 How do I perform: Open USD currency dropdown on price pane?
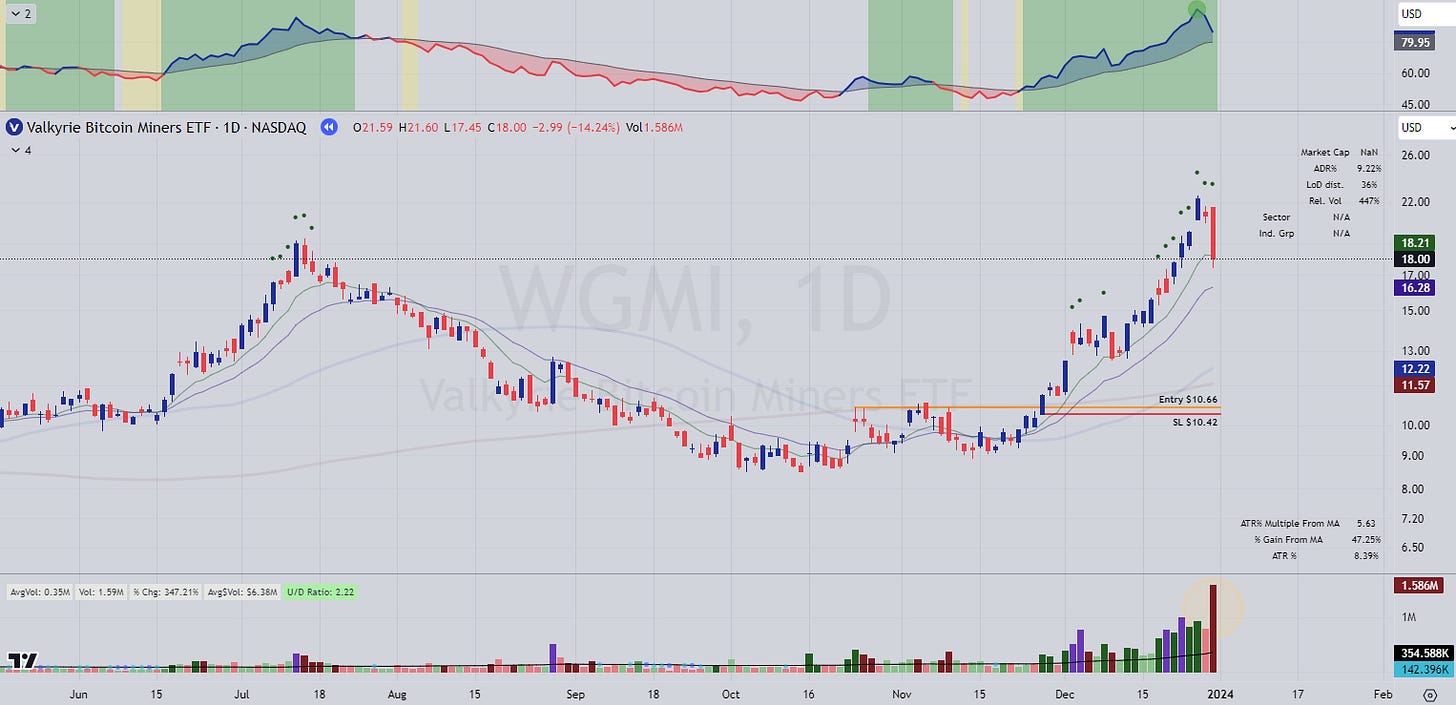click(1425, 128)
